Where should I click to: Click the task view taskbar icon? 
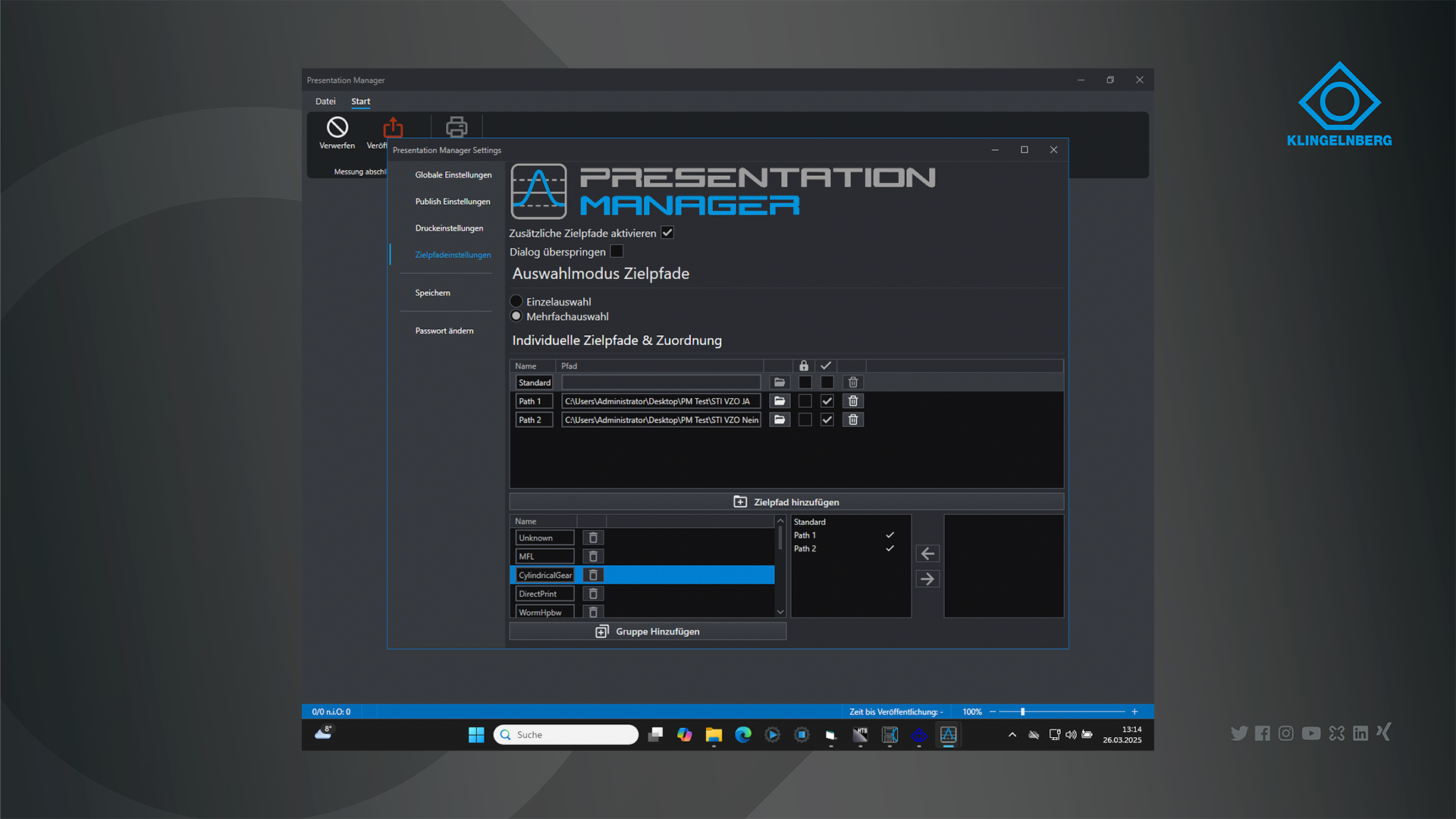655,735
